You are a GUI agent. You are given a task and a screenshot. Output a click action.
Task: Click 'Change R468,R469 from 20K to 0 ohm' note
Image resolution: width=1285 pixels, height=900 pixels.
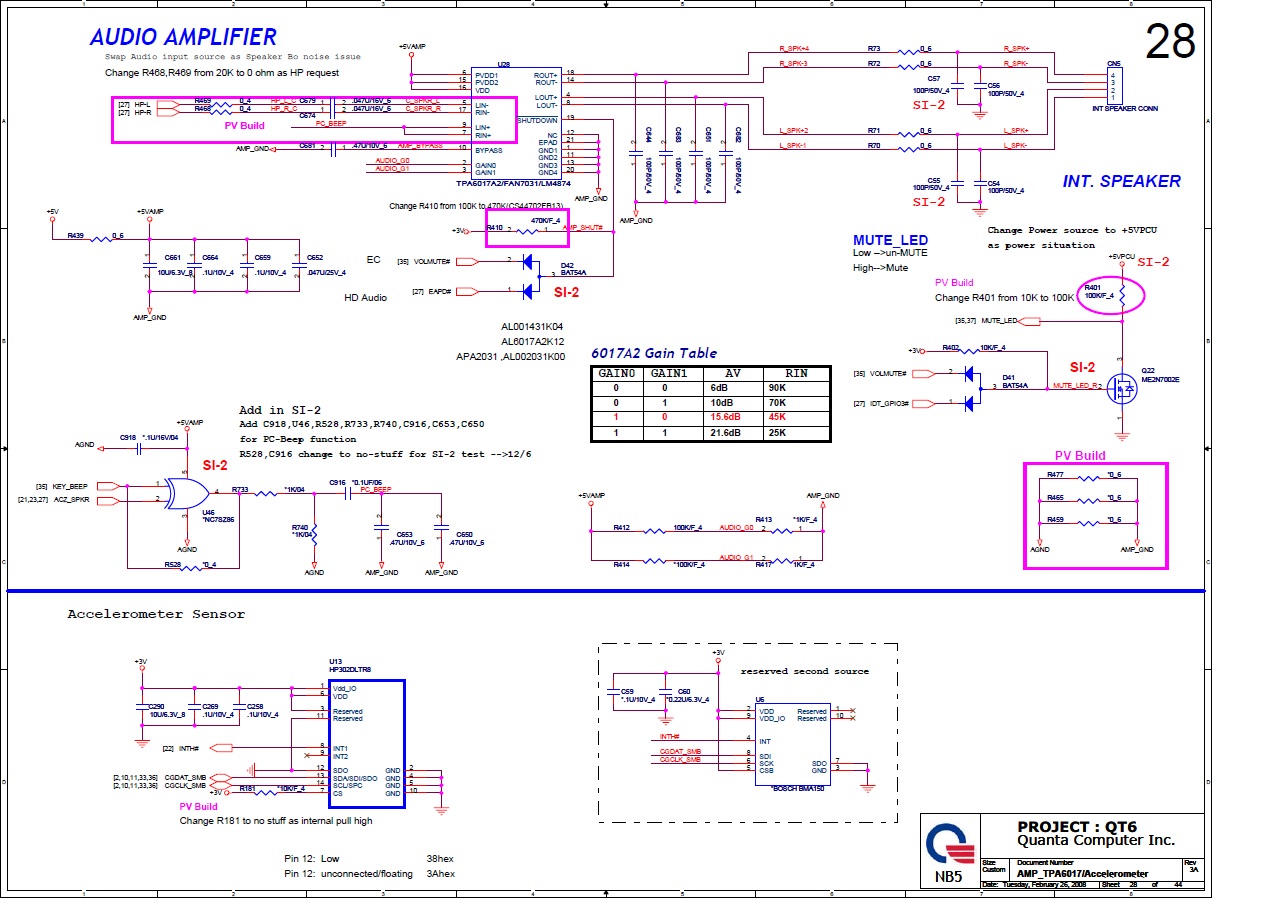[x=222, y=73]
